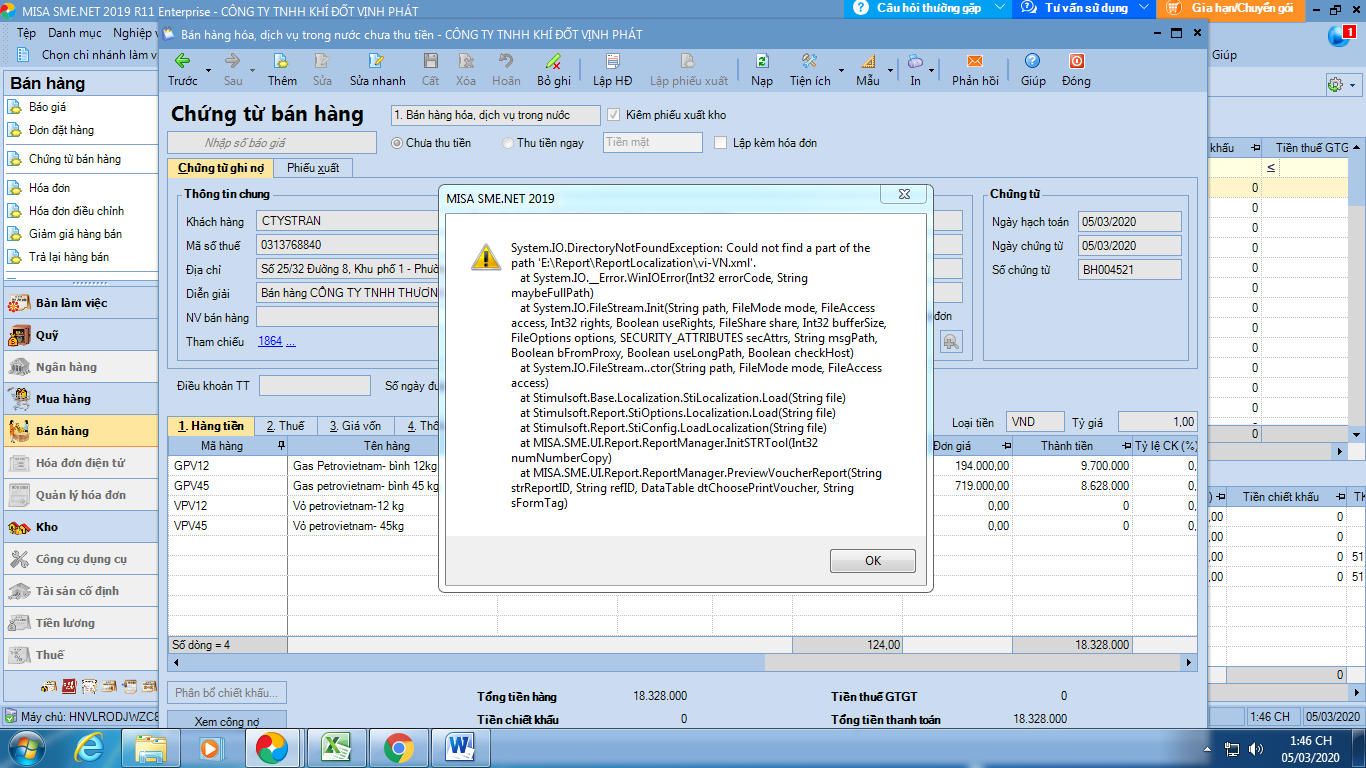Open the 2. Thuế tab

tap(285, 426)
